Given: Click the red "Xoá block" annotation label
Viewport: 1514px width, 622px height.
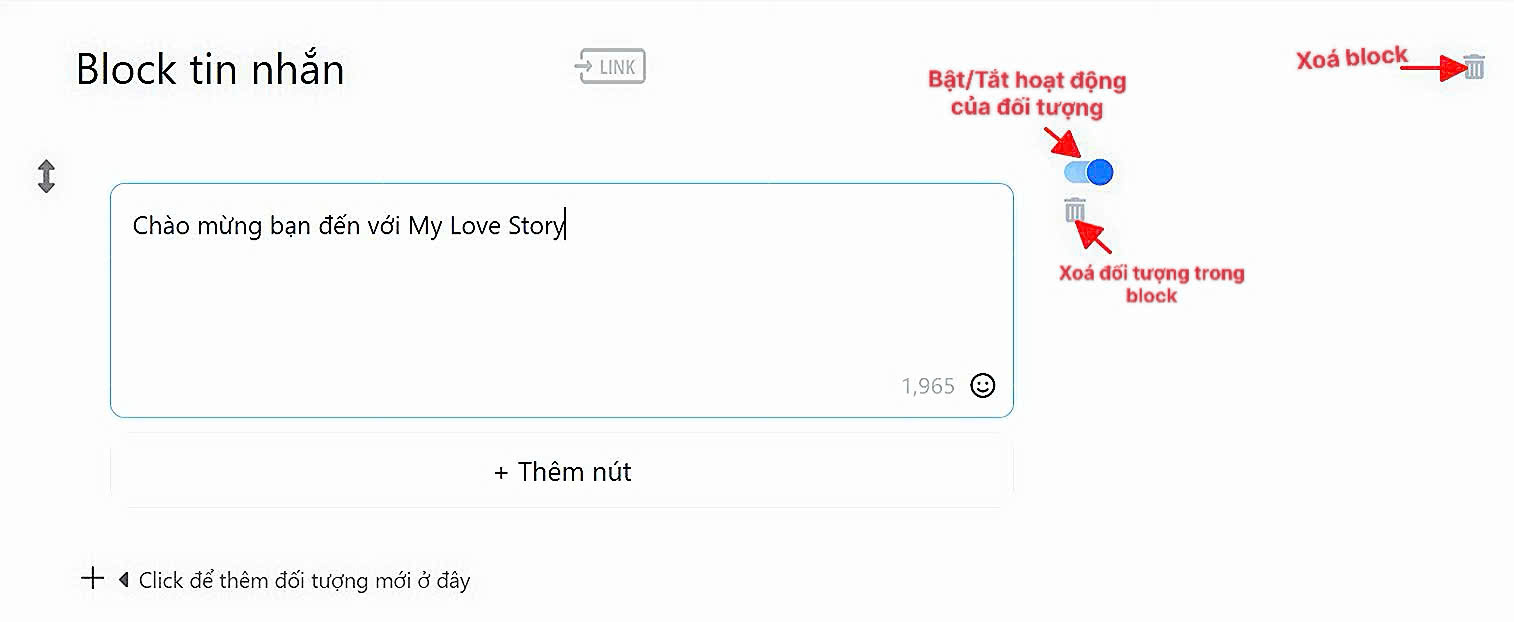Looking at the screenshot, I should click(1351, 59).
